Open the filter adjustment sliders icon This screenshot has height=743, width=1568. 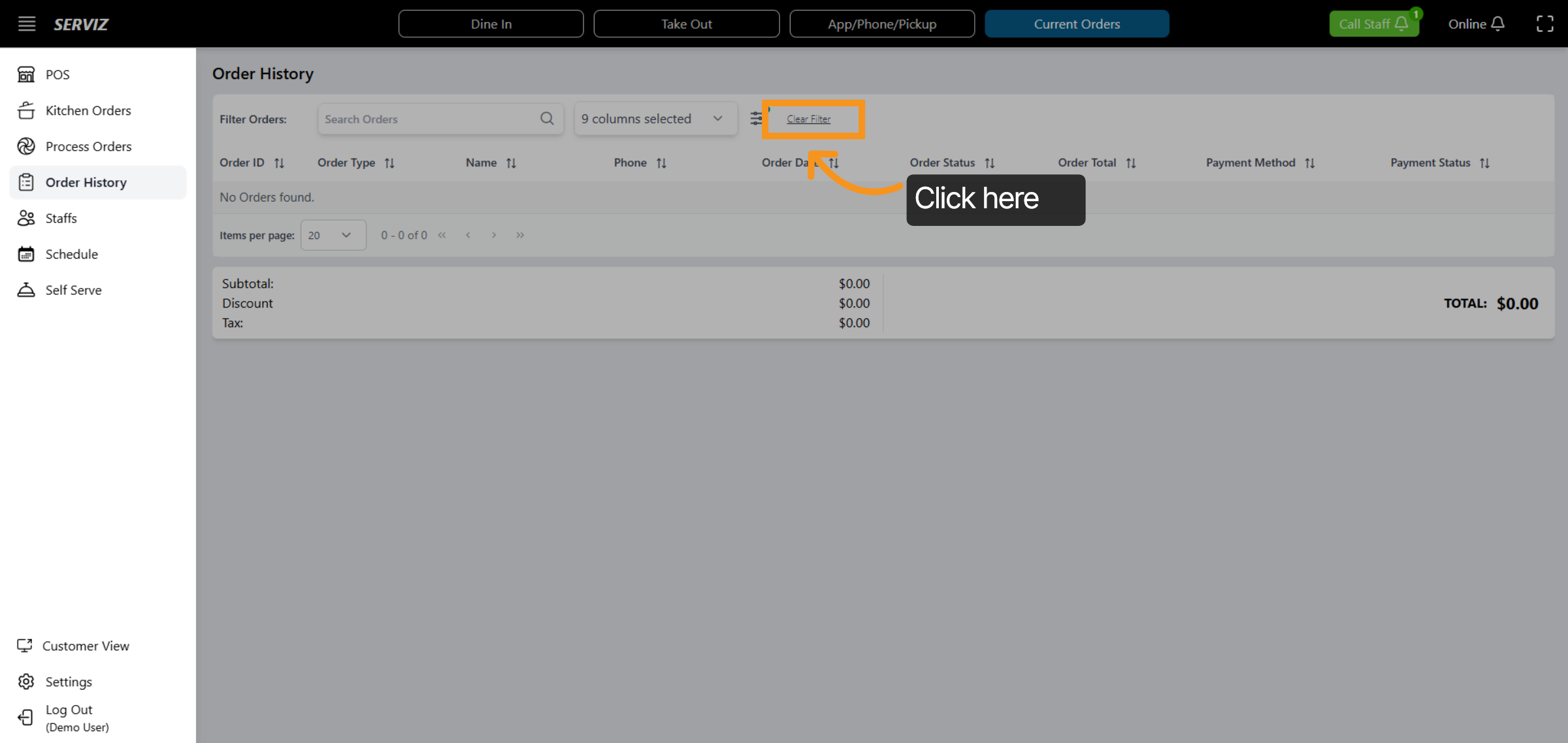(756, 118)
